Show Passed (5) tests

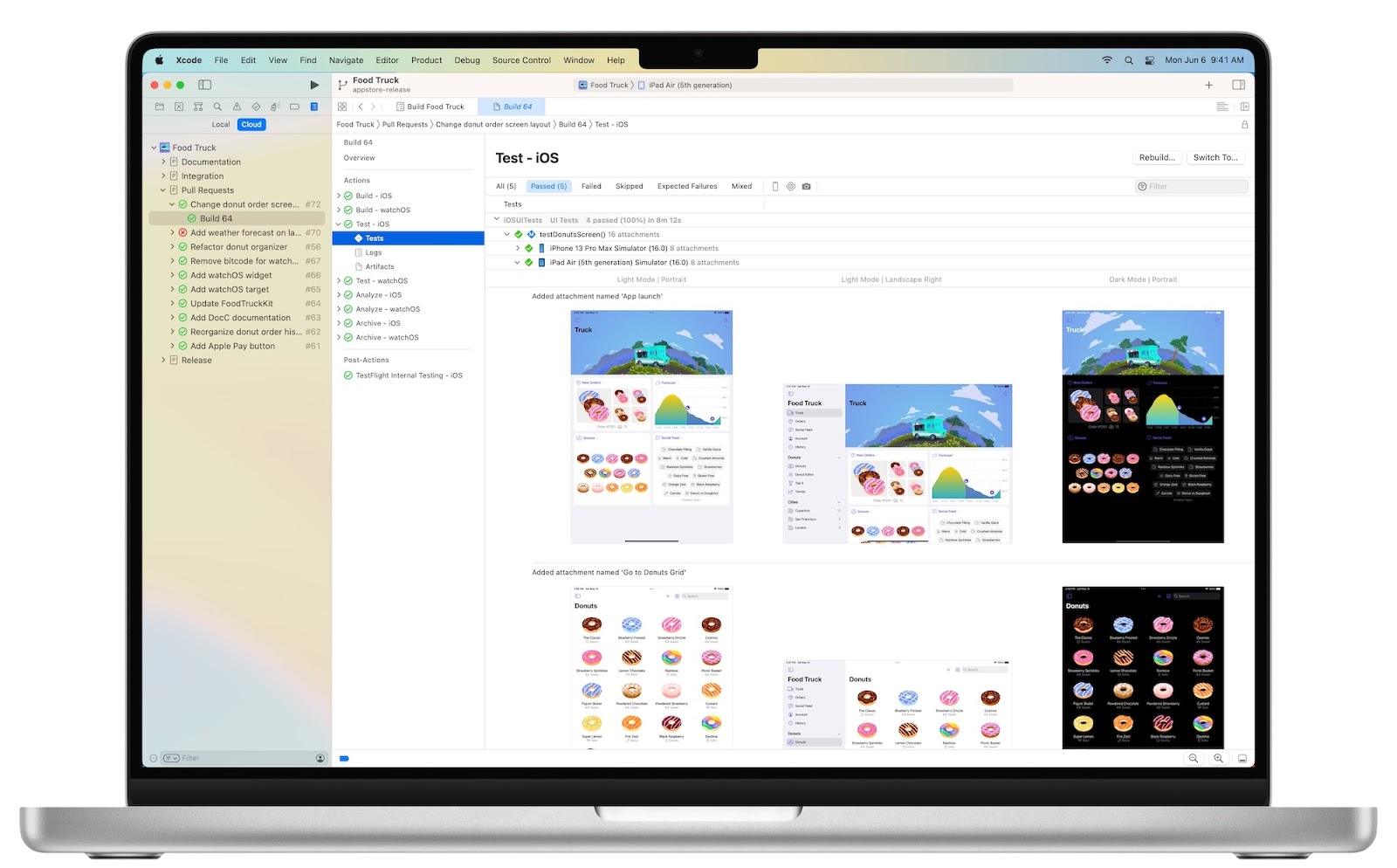click(x=548, y=186)
